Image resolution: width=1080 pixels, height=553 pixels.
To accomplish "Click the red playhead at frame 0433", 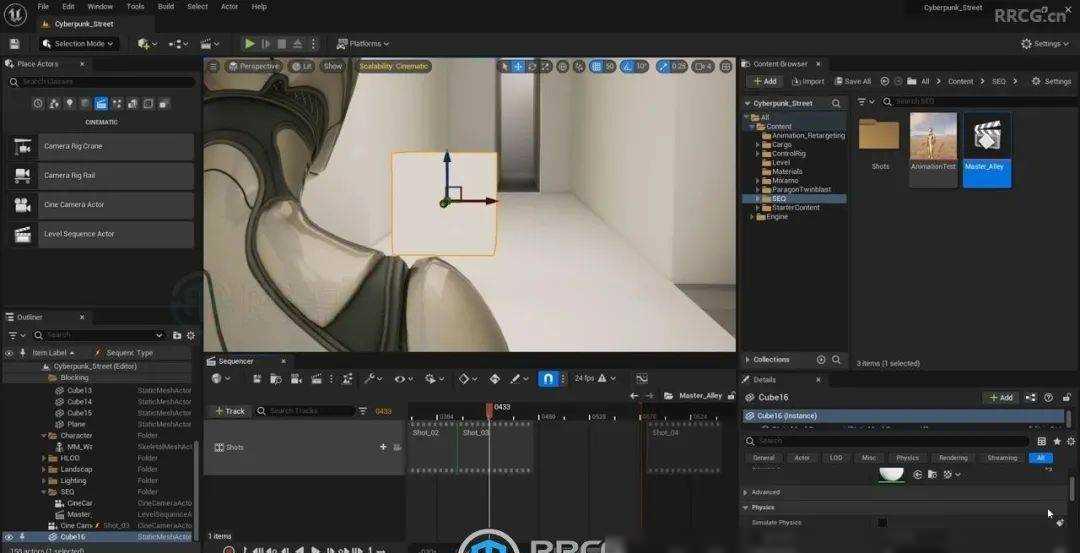I will pos(490,410).
